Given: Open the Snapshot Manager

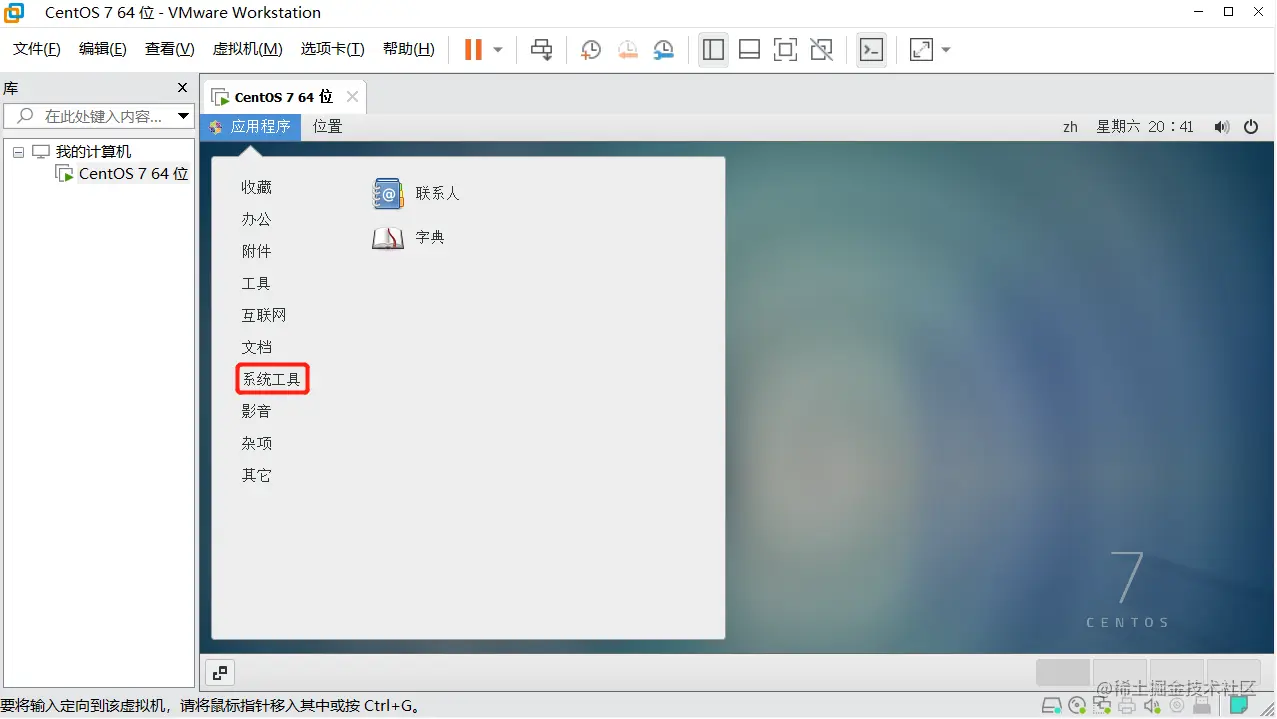Looking at the screenshot, I should (x=663, y=49).
